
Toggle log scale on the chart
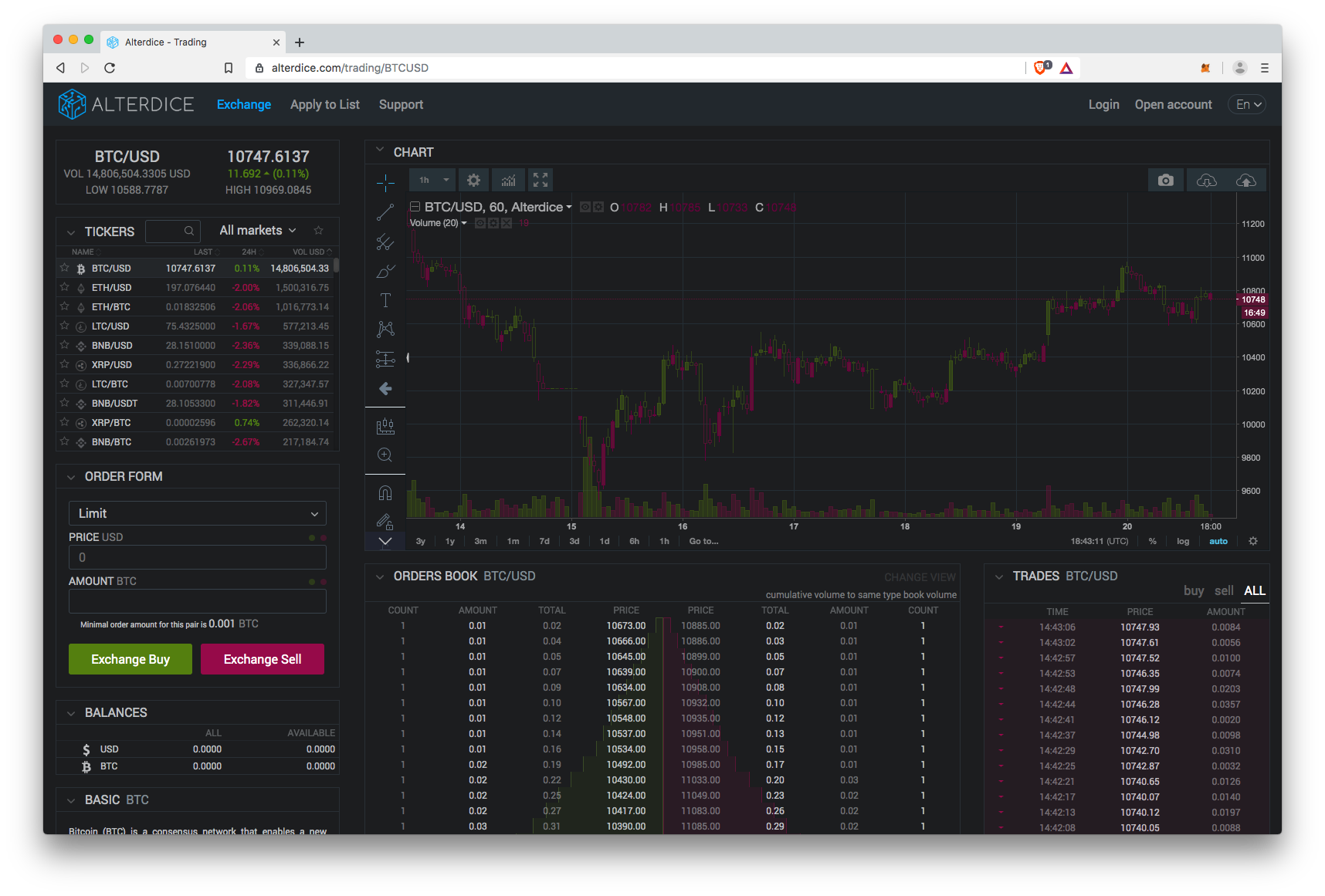point(1183,541)
